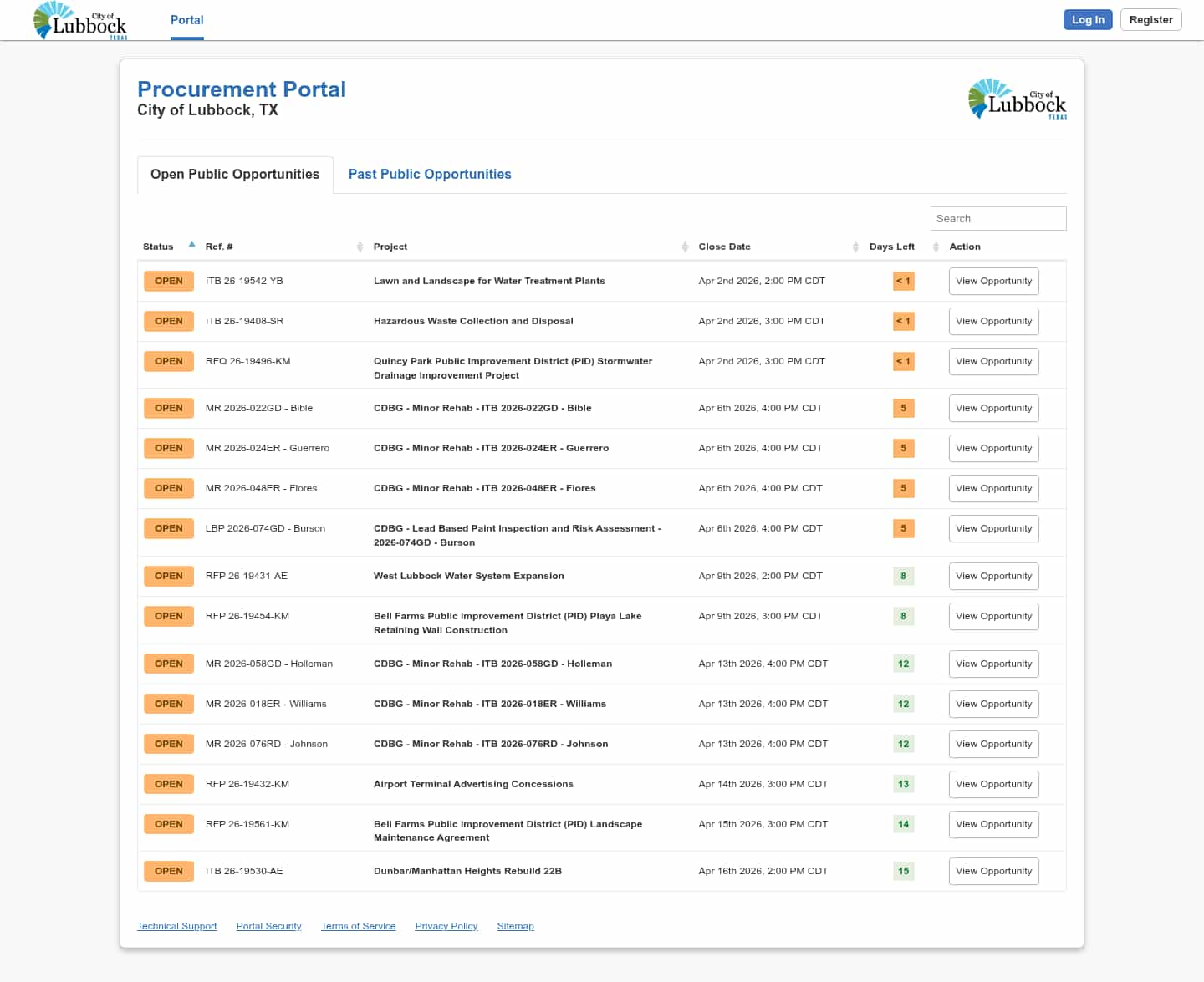The width and height of the screenshot is (1204, 982).
Task: Sort by Days Left column sort icon
Action: pos(936,247)
